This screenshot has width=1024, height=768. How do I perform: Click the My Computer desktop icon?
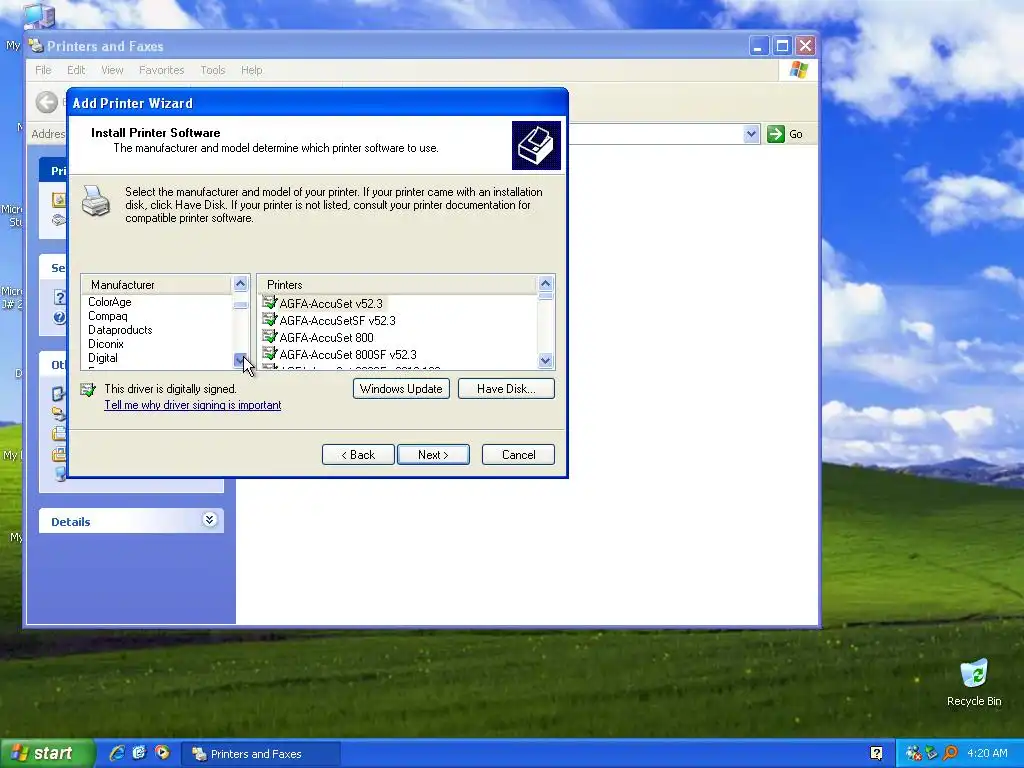[x=39, y=16]
